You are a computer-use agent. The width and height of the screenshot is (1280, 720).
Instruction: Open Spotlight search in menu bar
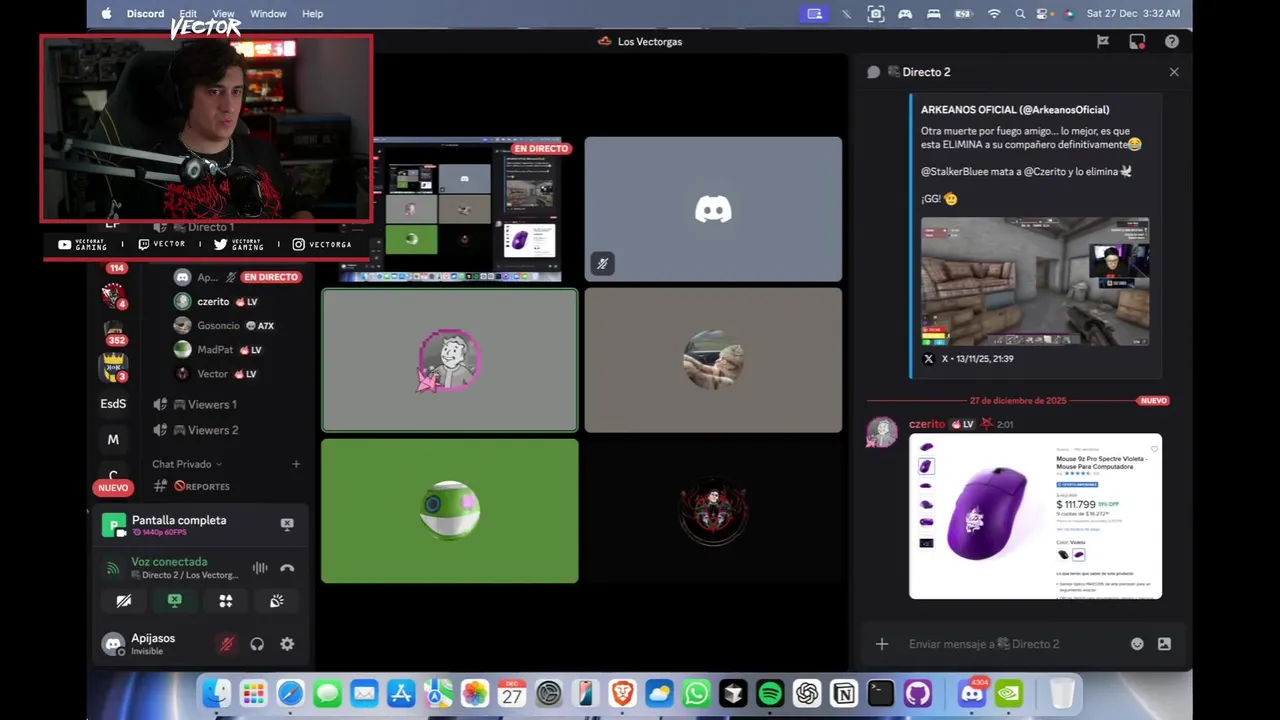pyautogui.click(x=1020, y=14)
